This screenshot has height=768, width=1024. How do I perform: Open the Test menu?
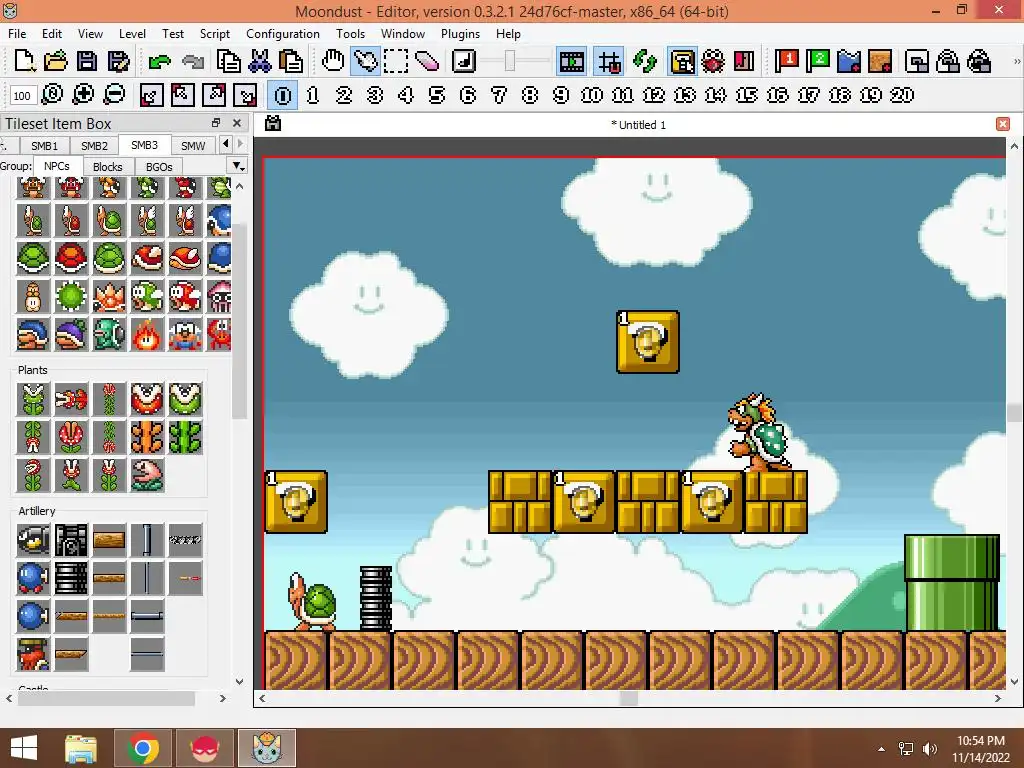[172, 33]
